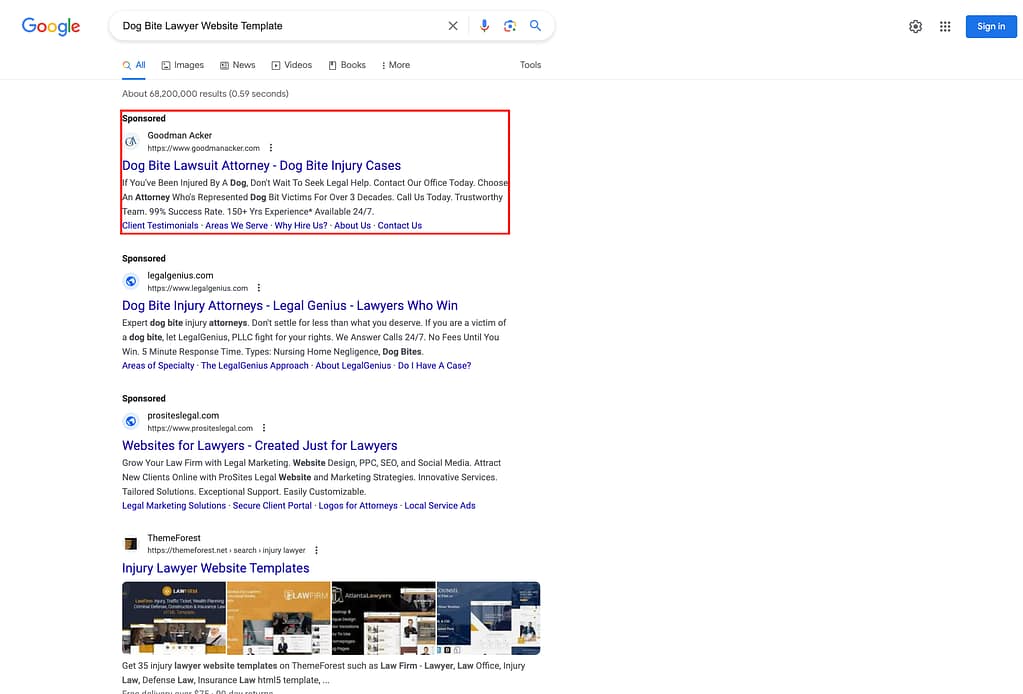1023x694 pixels.
Task: Open the Logos for Attorneys sitelink
Action: pos(358,506)
